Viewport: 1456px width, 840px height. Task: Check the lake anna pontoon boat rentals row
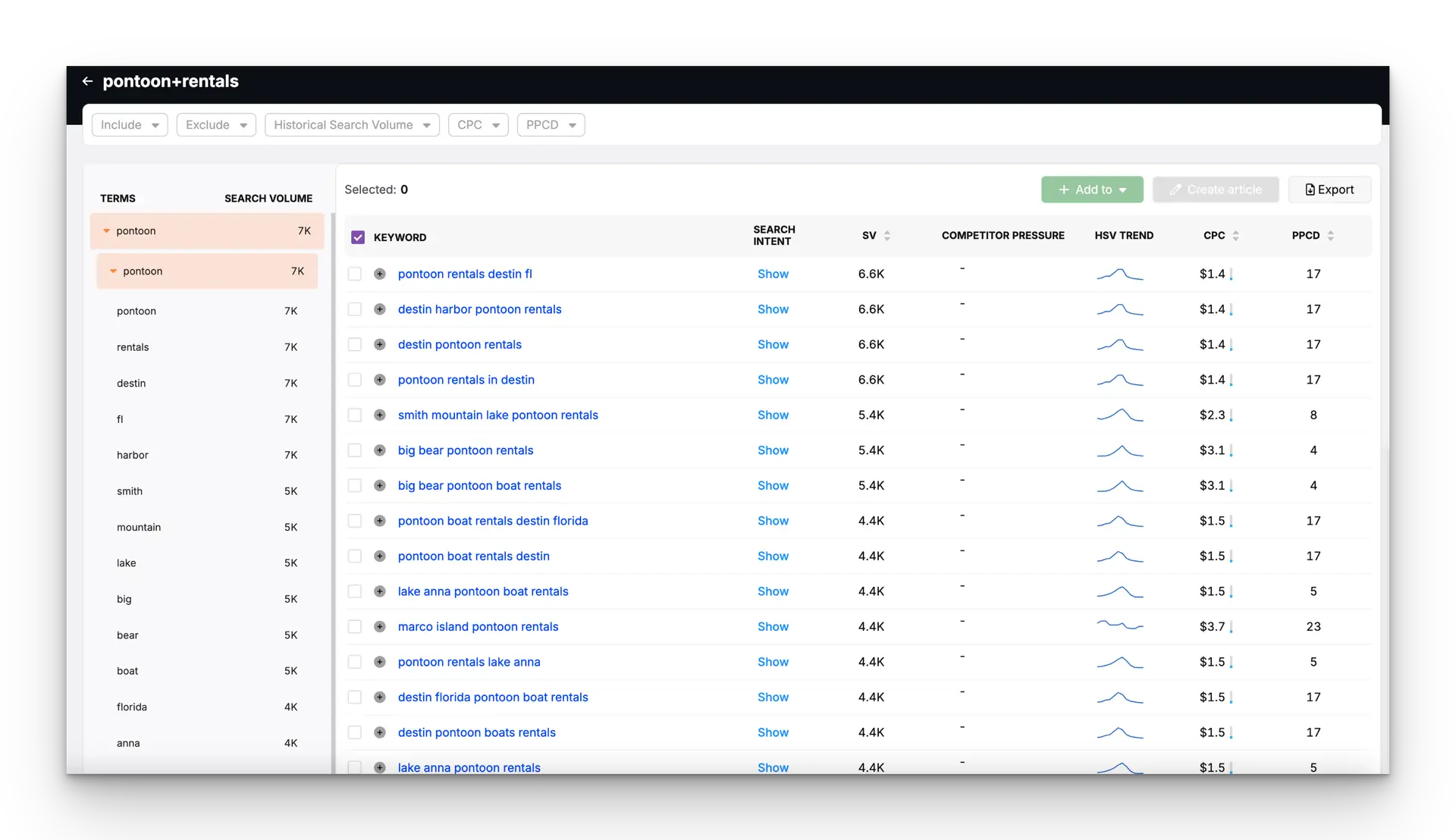(354, 591)
